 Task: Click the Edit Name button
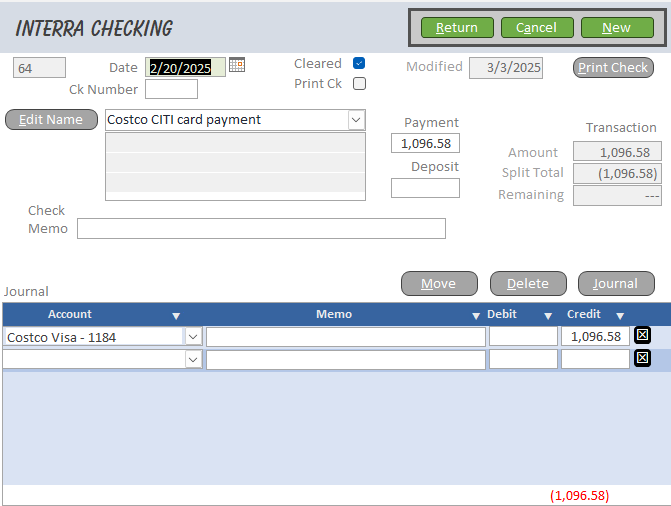(51, 119)
